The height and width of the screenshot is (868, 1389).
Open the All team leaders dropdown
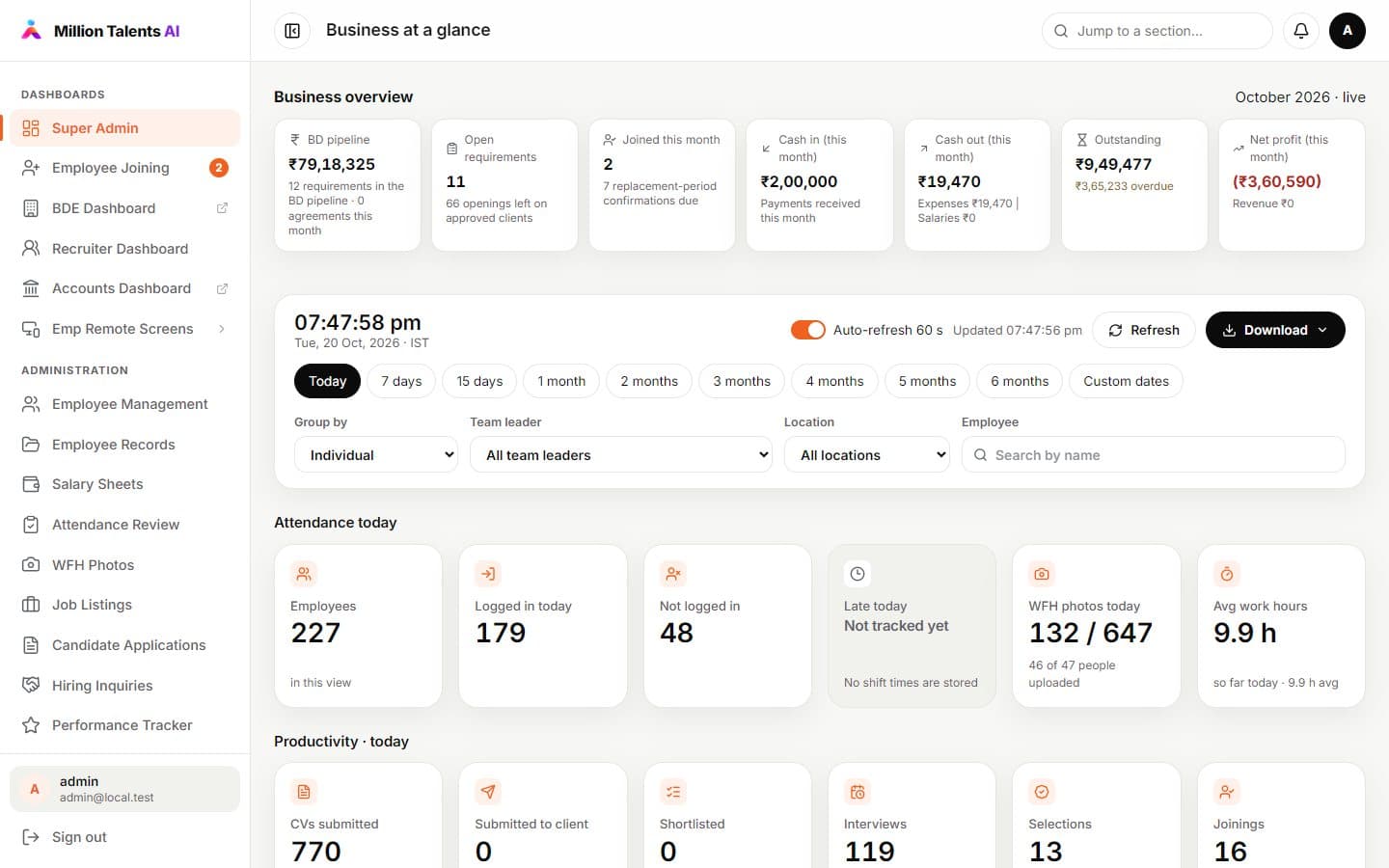pyautogui.click(x=621, y=455)
